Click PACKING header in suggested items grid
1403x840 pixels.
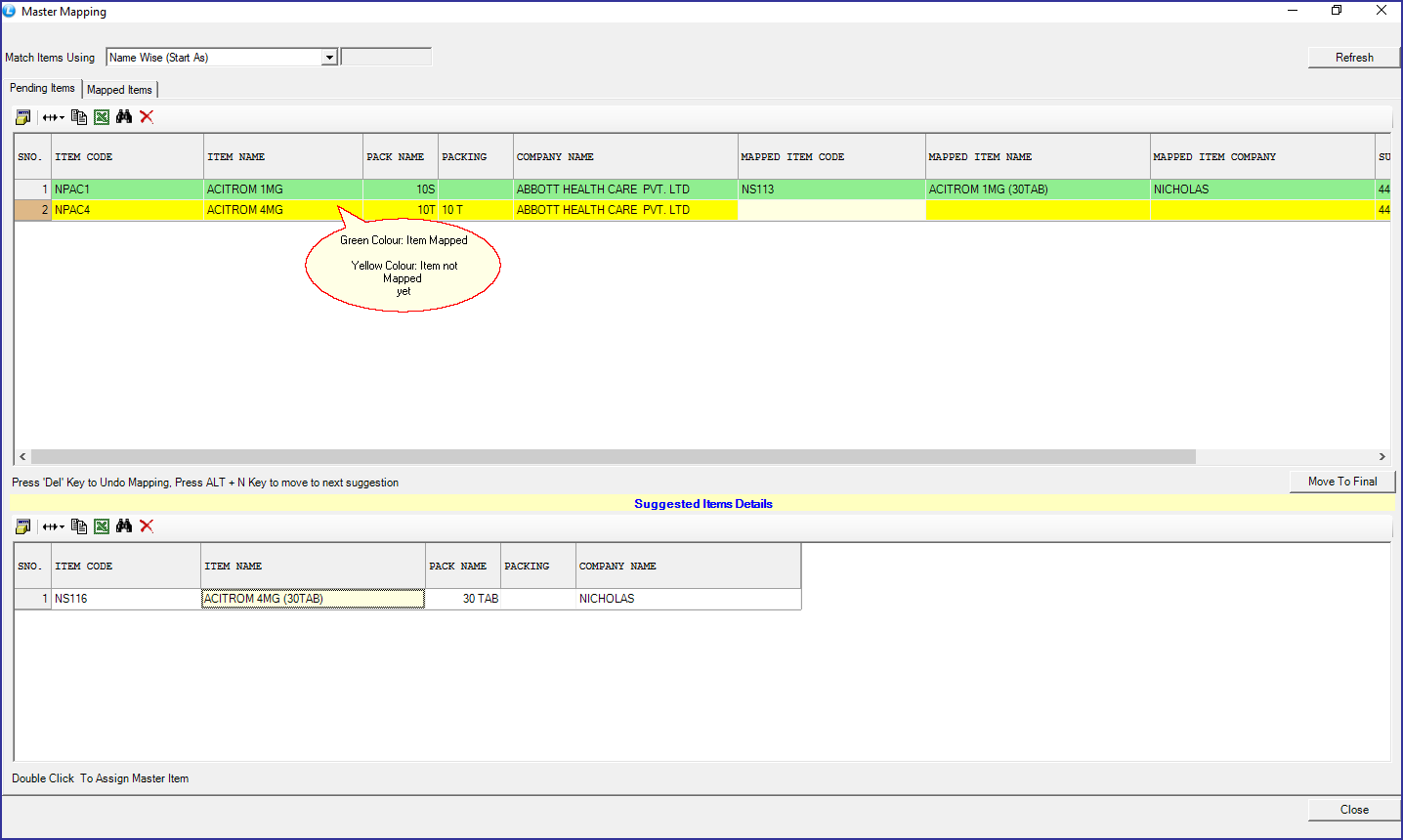click(x=538, y=567)
